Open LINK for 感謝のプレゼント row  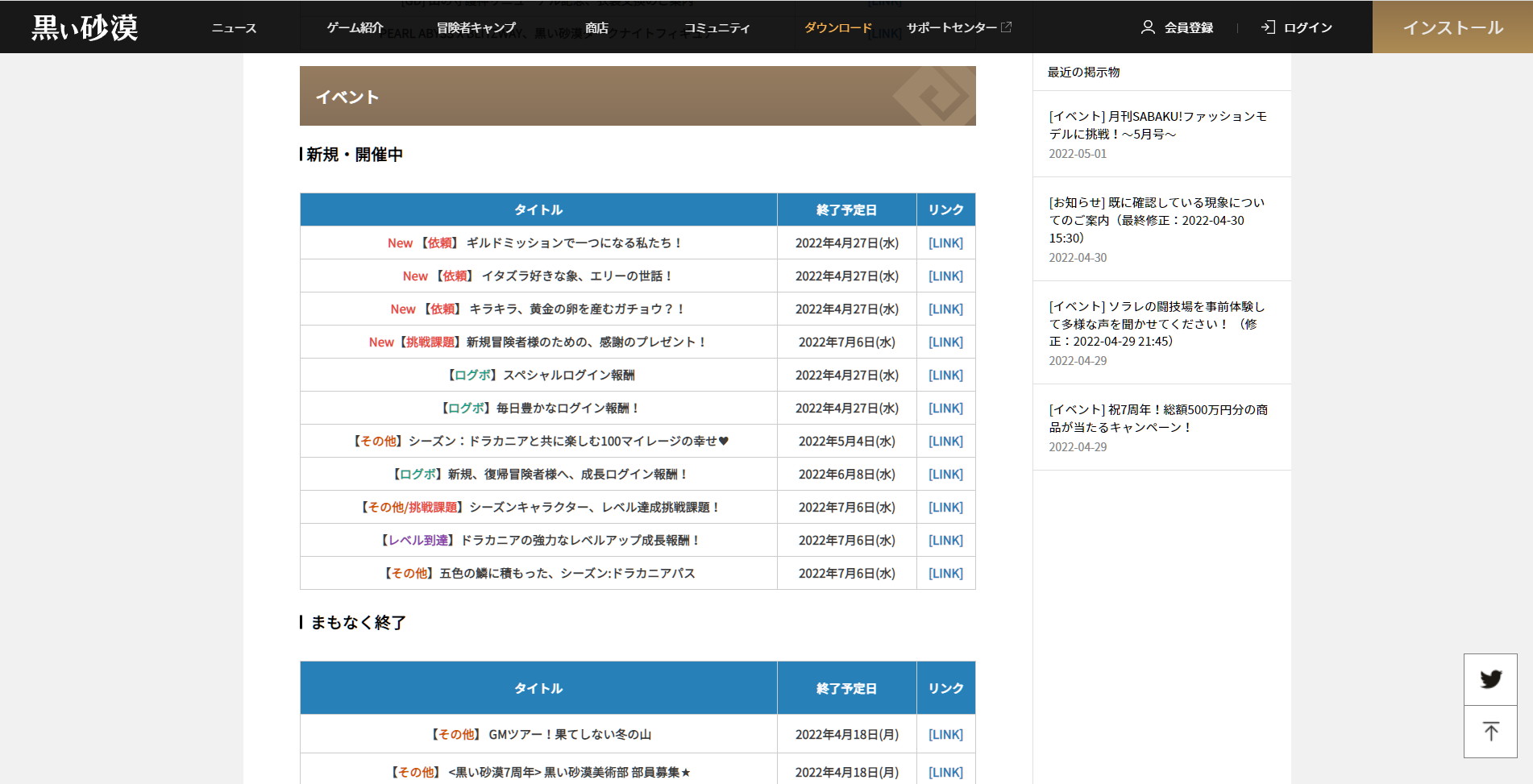pyautogui.click(x=945, y=342)
